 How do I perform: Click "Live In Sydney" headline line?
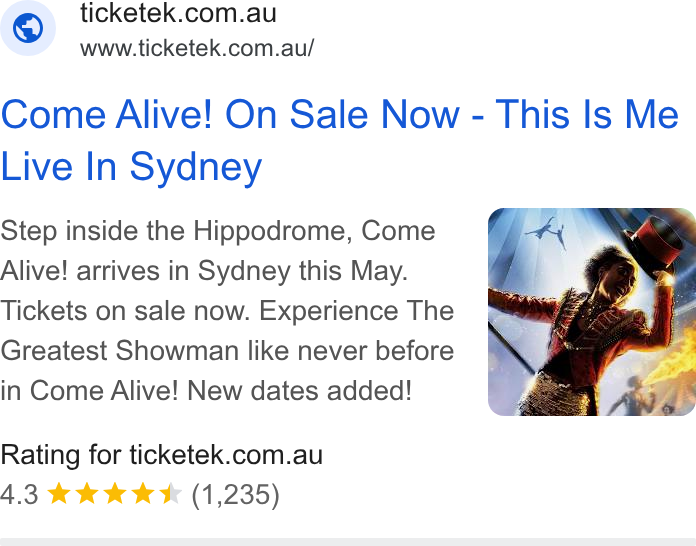pyautogui.click(x=131, y=168)
